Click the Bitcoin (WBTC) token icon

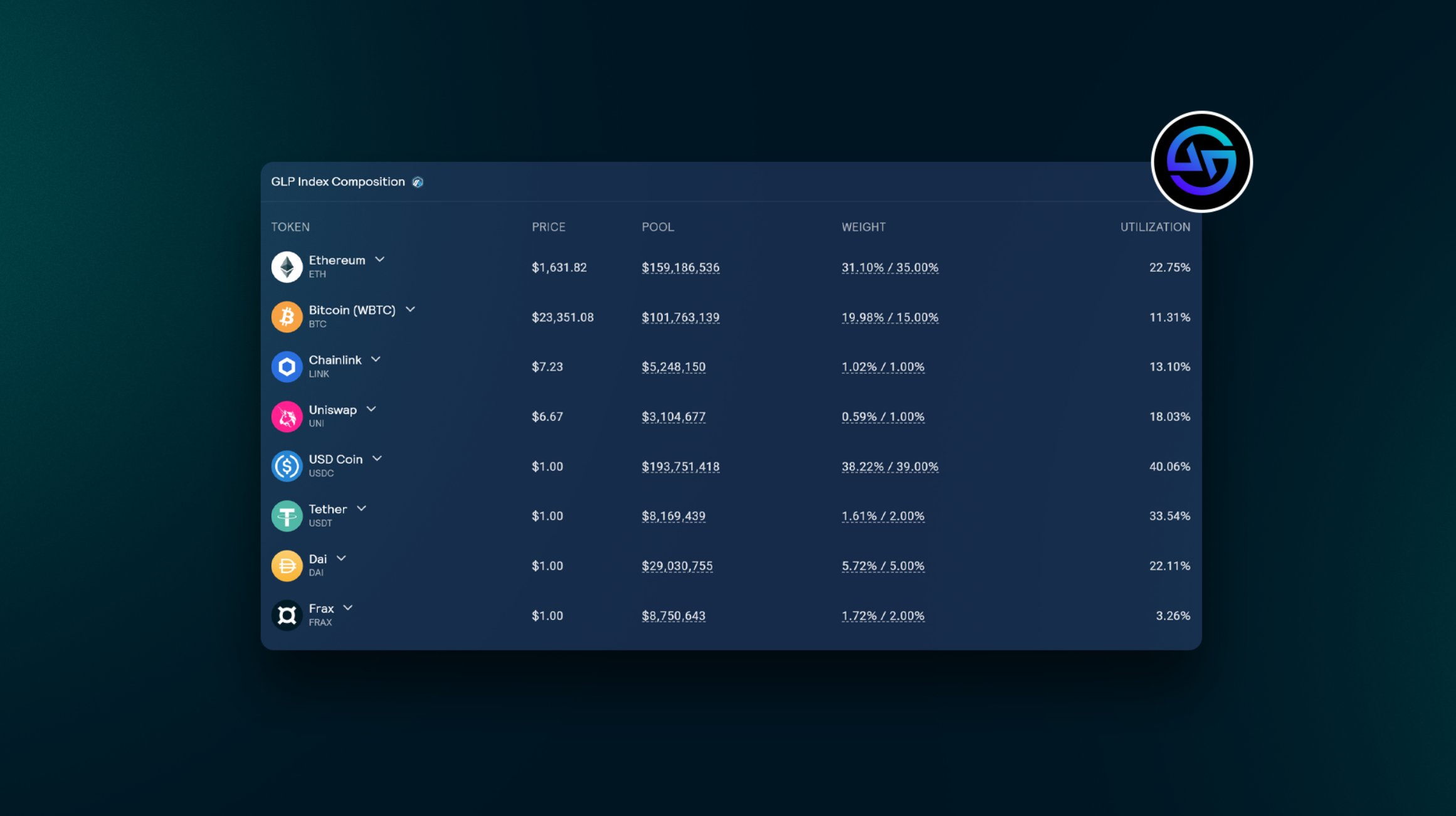287,316
